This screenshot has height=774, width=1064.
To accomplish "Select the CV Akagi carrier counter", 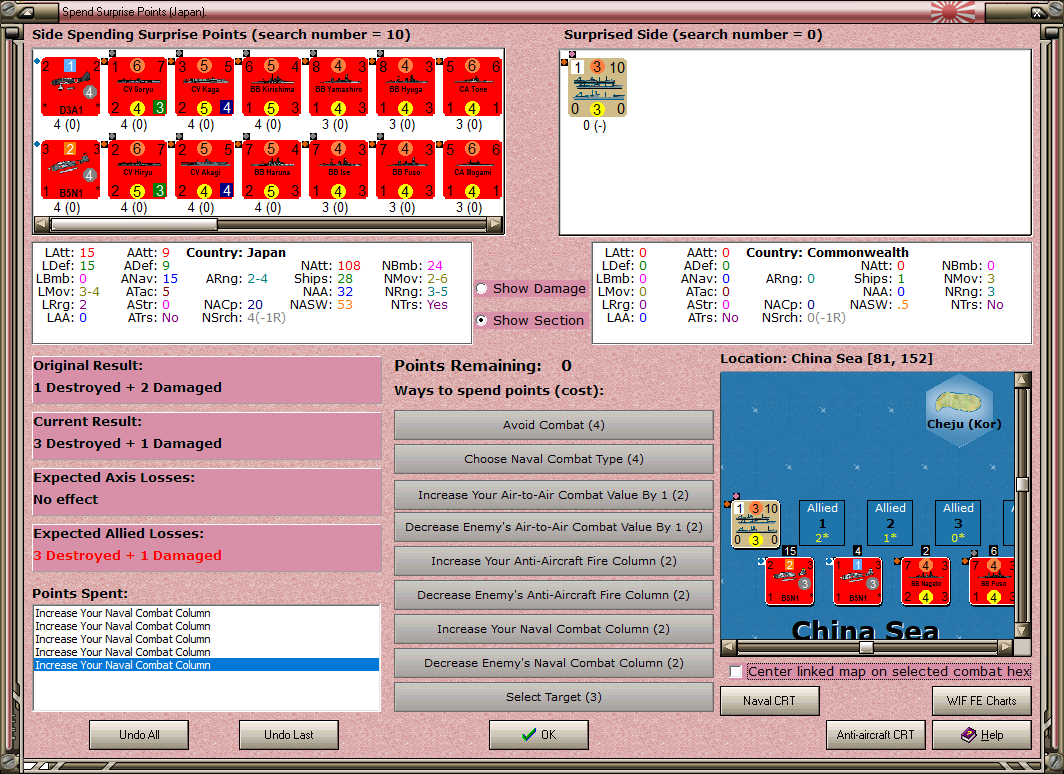I will pyautogui.click(x=205, y=170).
